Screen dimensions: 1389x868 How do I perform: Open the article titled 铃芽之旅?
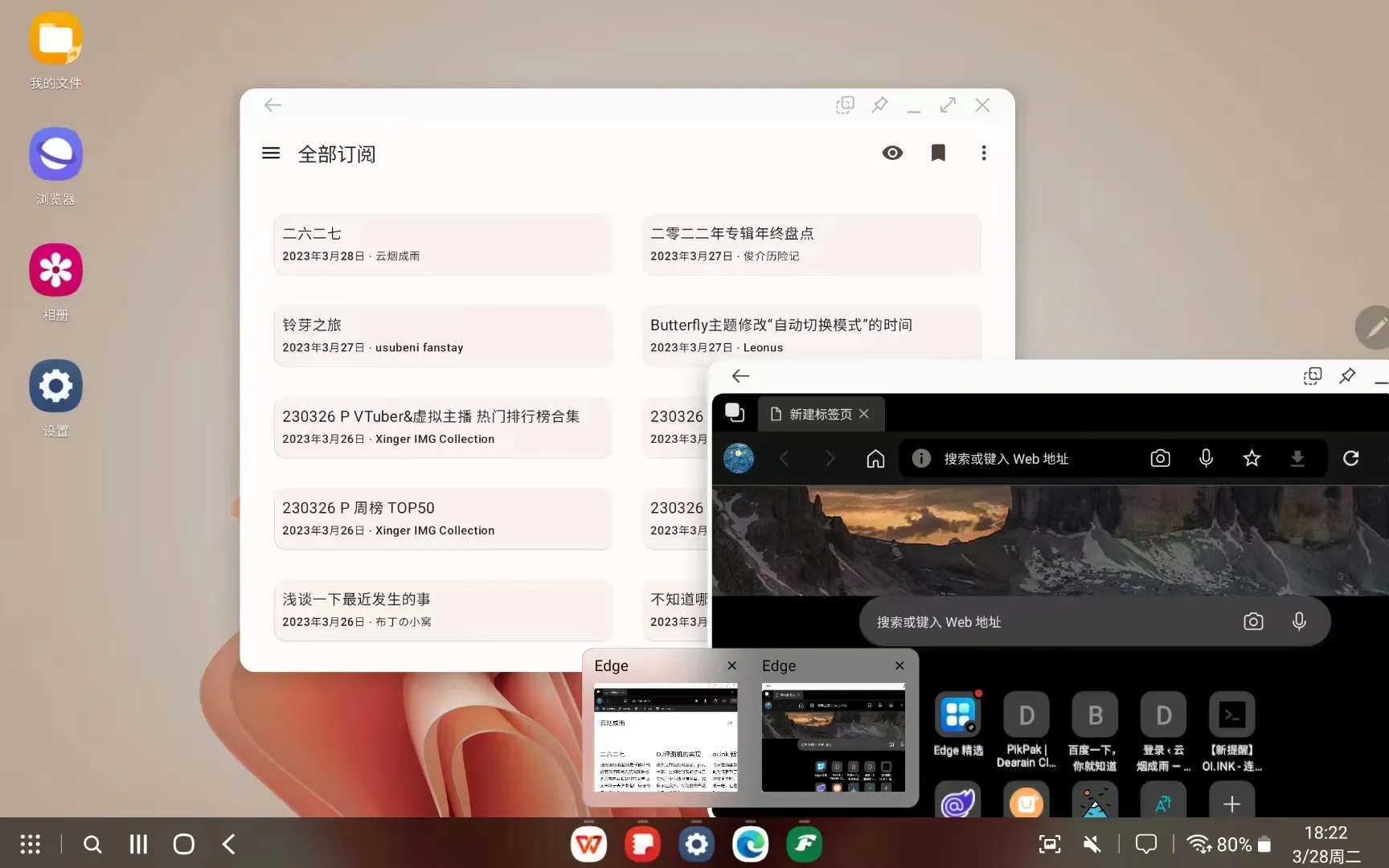442,335
